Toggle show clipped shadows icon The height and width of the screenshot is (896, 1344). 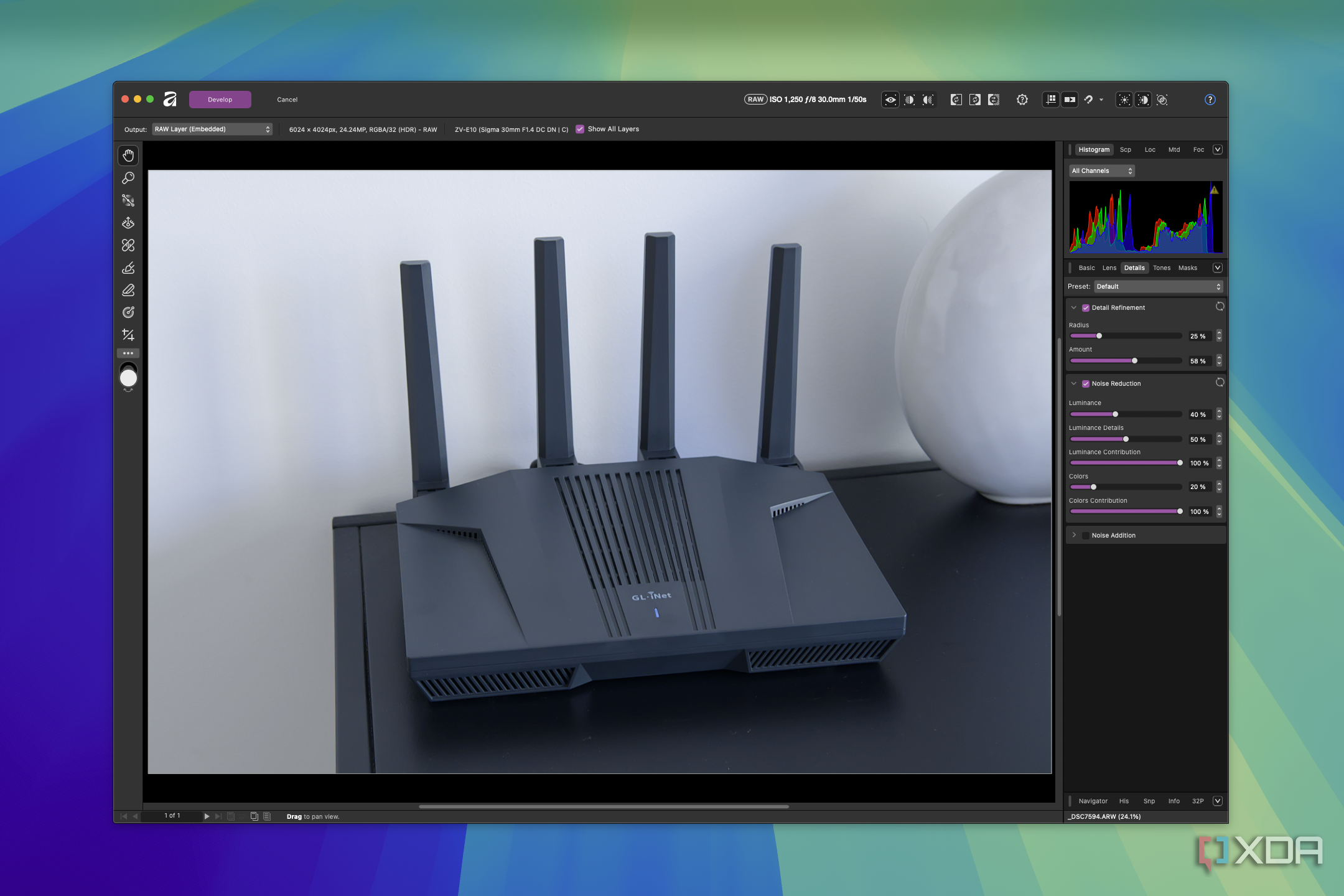(1143, 100)
